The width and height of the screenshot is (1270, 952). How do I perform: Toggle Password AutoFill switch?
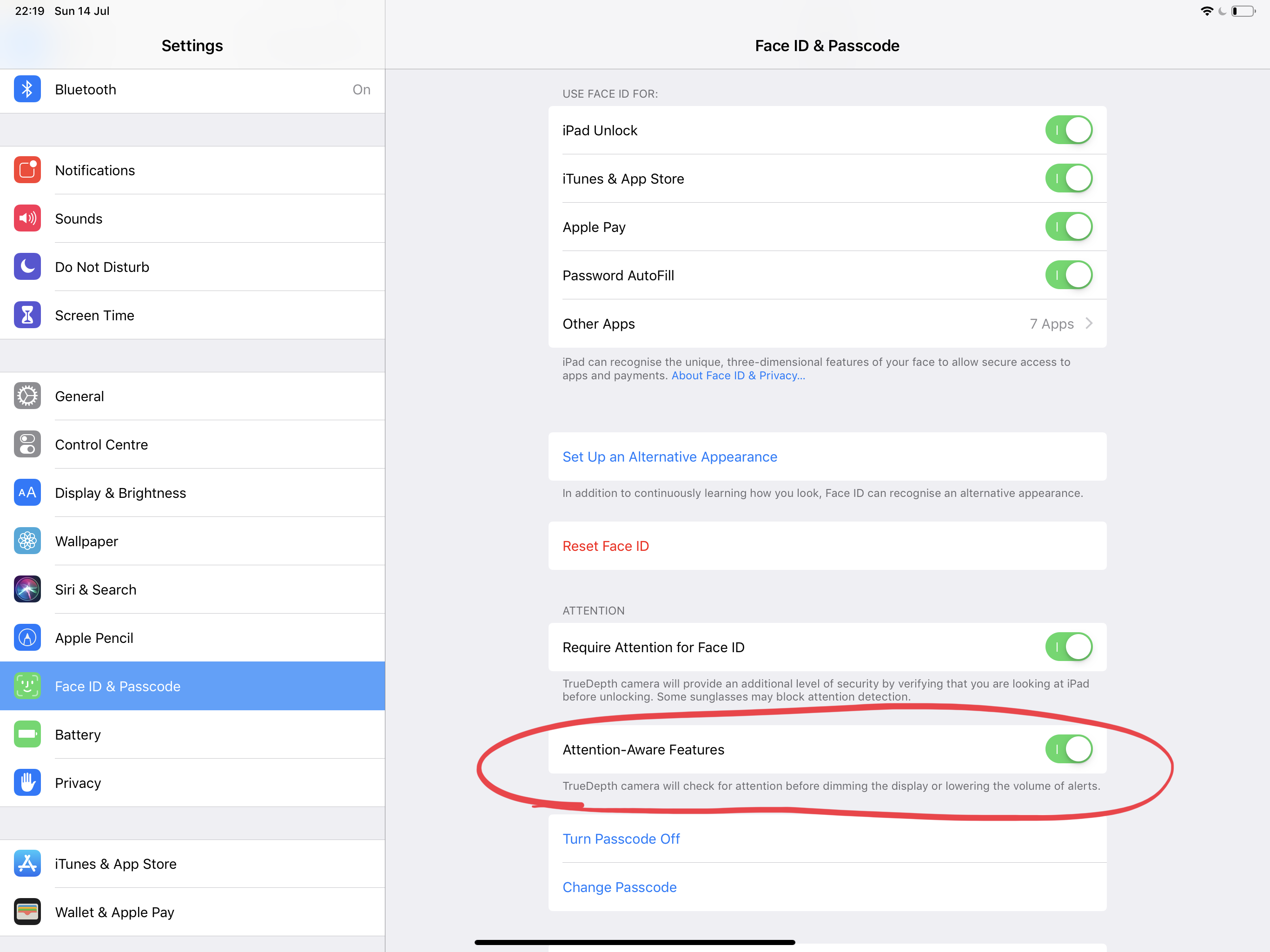(1068, 275)
